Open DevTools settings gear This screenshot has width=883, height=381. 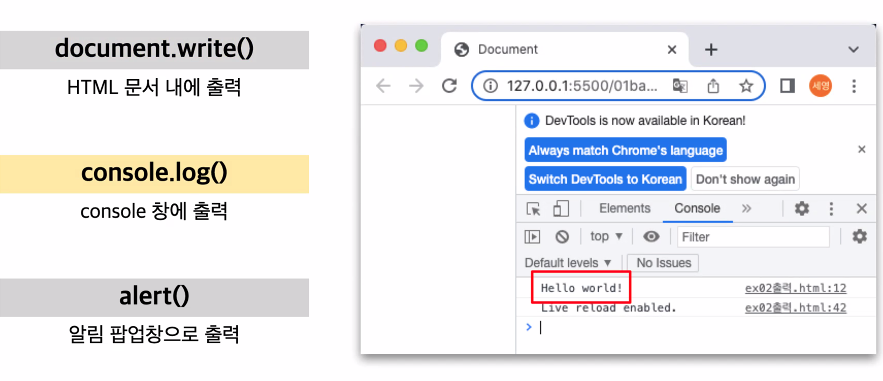coord(801,209)
